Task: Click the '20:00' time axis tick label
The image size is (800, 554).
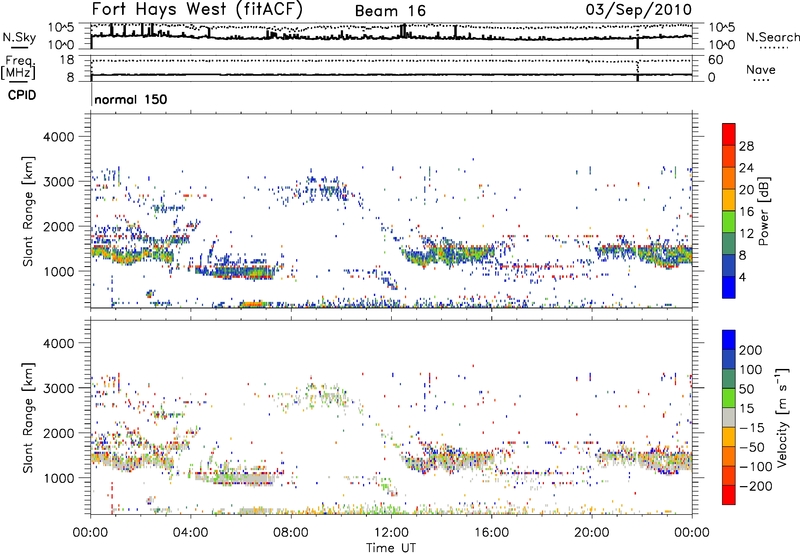Action: pos(591,533)
